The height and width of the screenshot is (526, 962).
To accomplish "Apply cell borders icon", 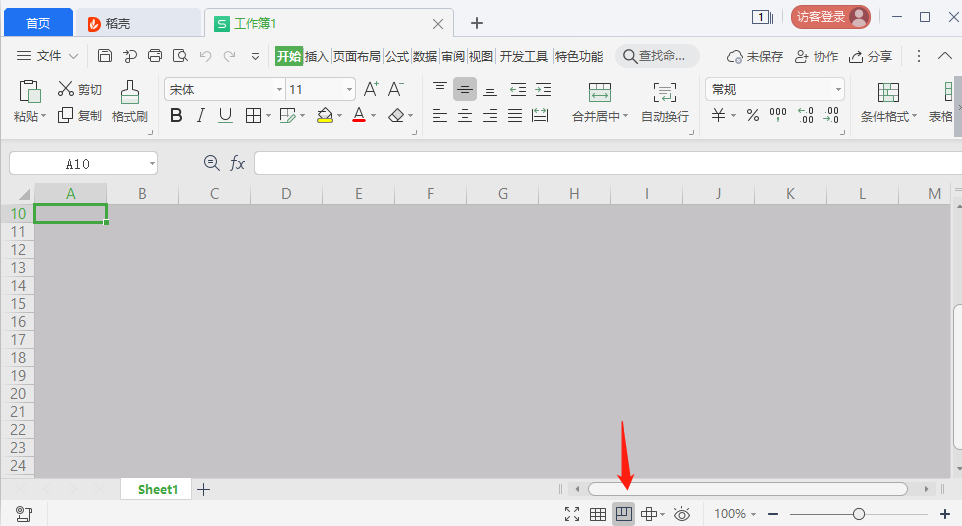I will [253, 115].
